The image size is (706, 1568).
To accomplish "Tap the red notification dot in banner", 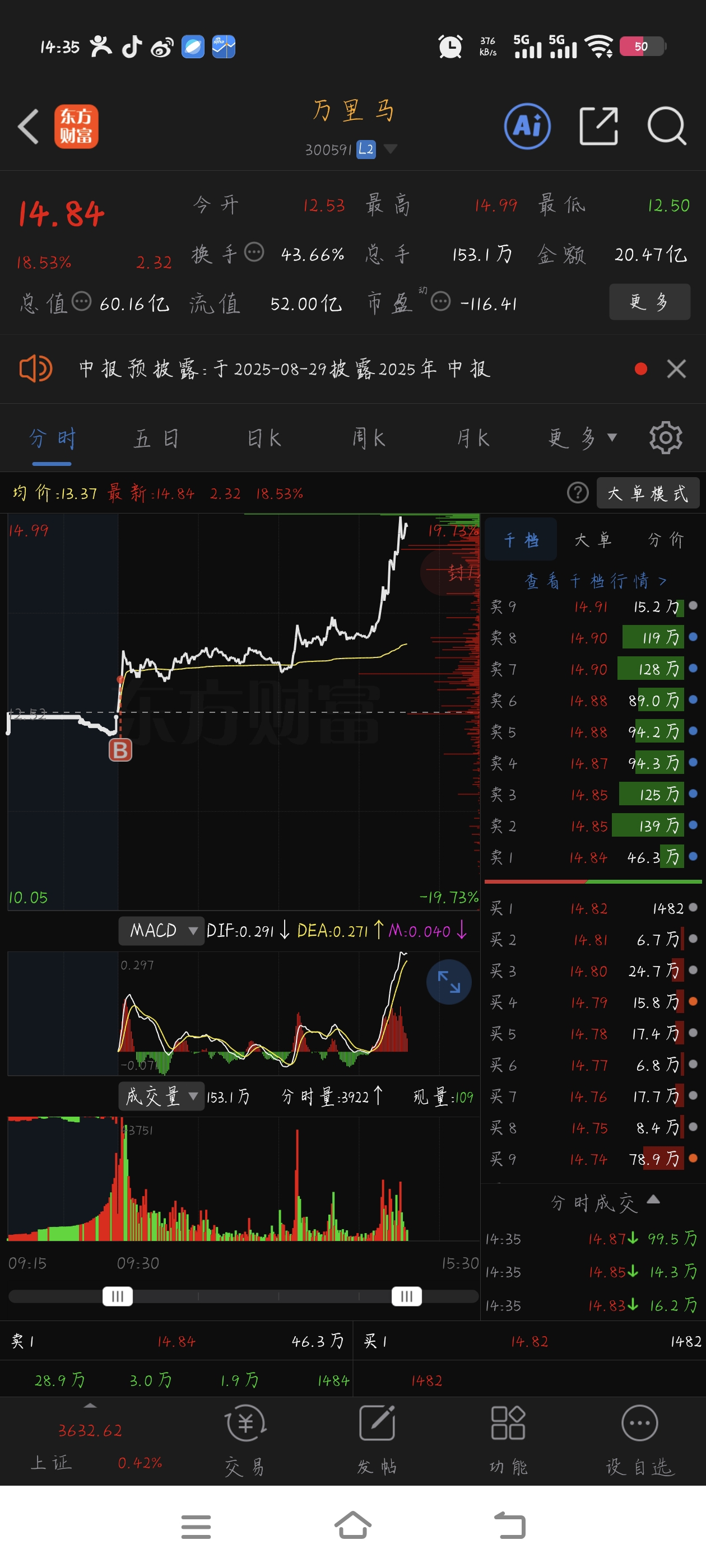I will (x=640, y=369).
